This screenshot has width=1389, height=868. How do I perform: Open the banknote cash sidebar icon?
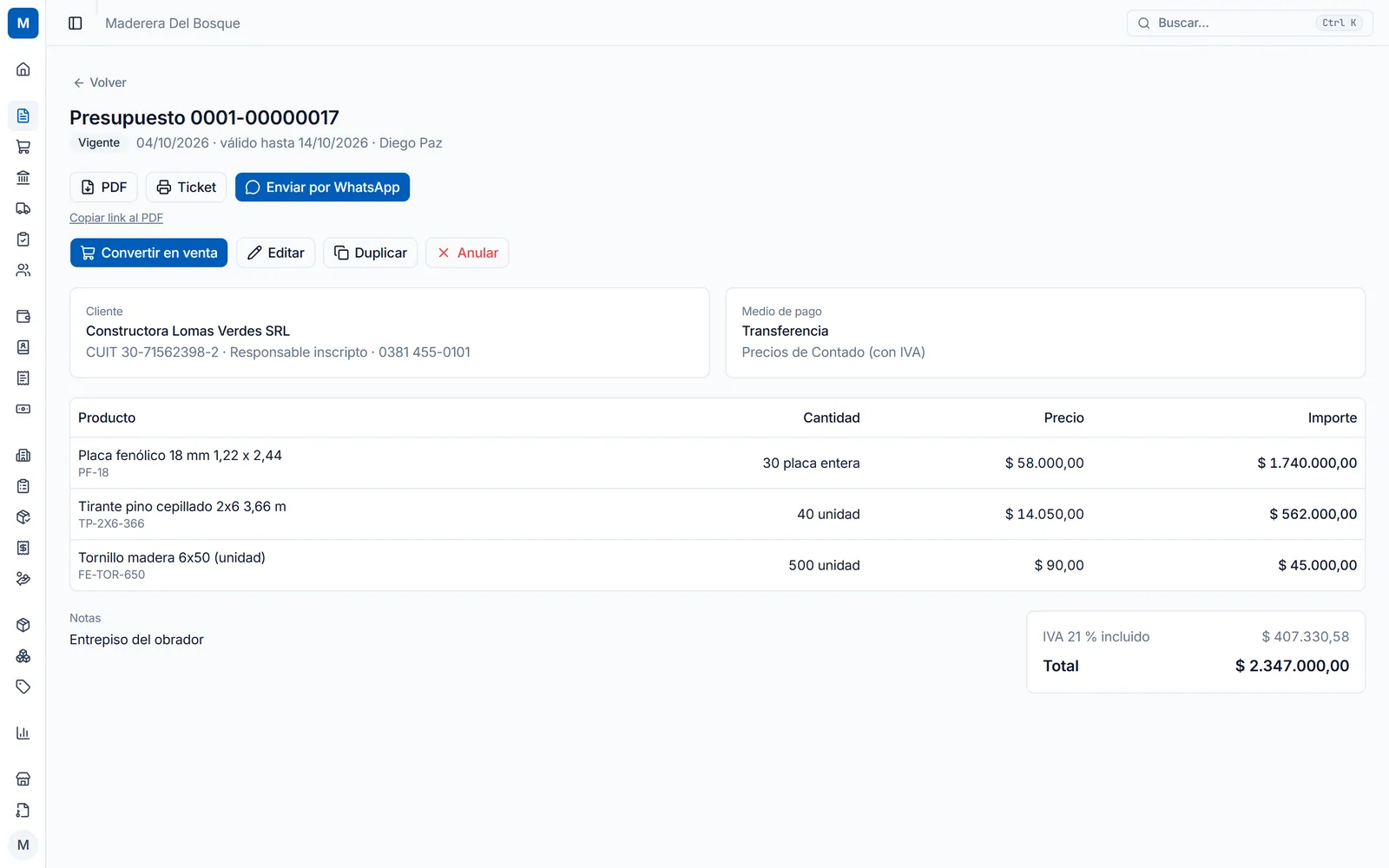(x=23, y=409)
